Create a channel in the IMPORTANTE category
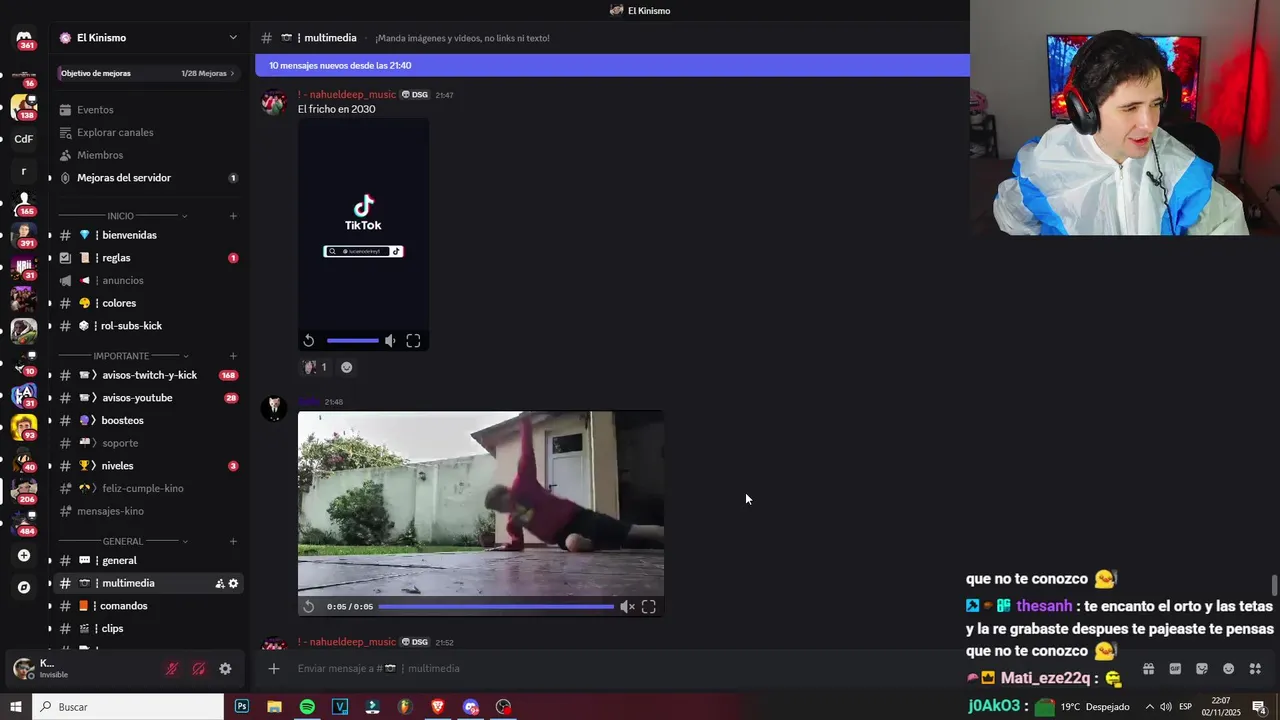Viewport: 1280px width, 720px height. pyautogui.click(x=233, y=356)
